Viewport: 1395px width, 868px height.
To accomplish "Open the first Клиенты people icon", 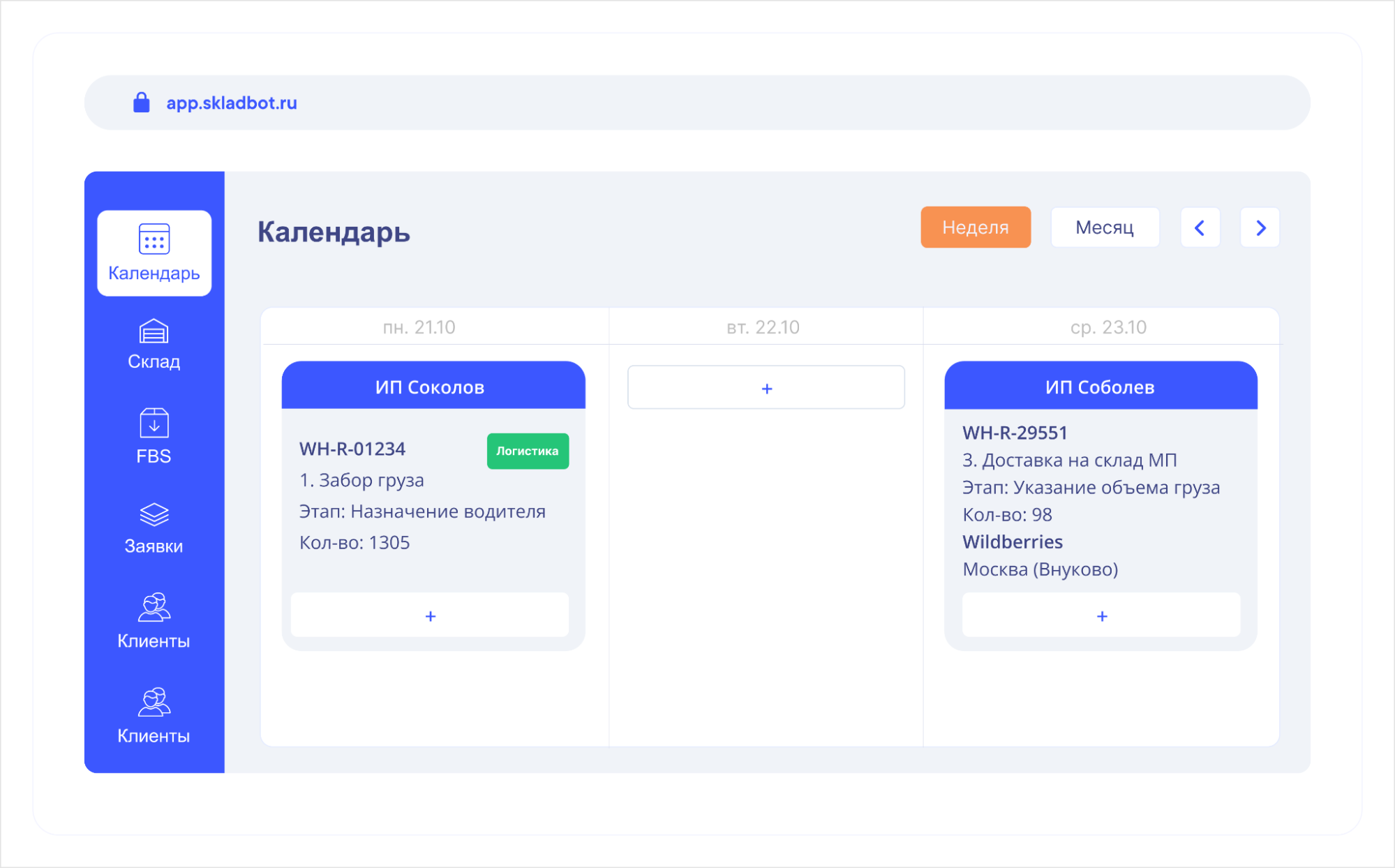I will coord(154,608).
